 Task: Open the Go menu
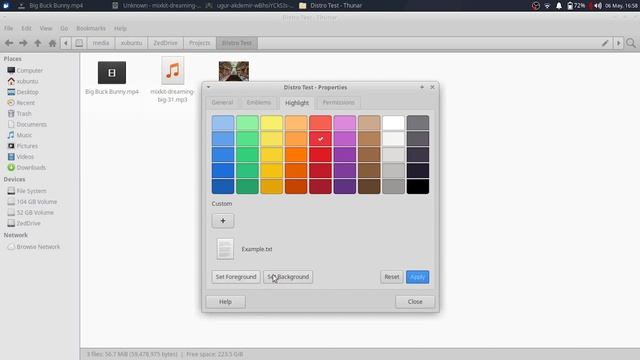[x=64, y=28]
